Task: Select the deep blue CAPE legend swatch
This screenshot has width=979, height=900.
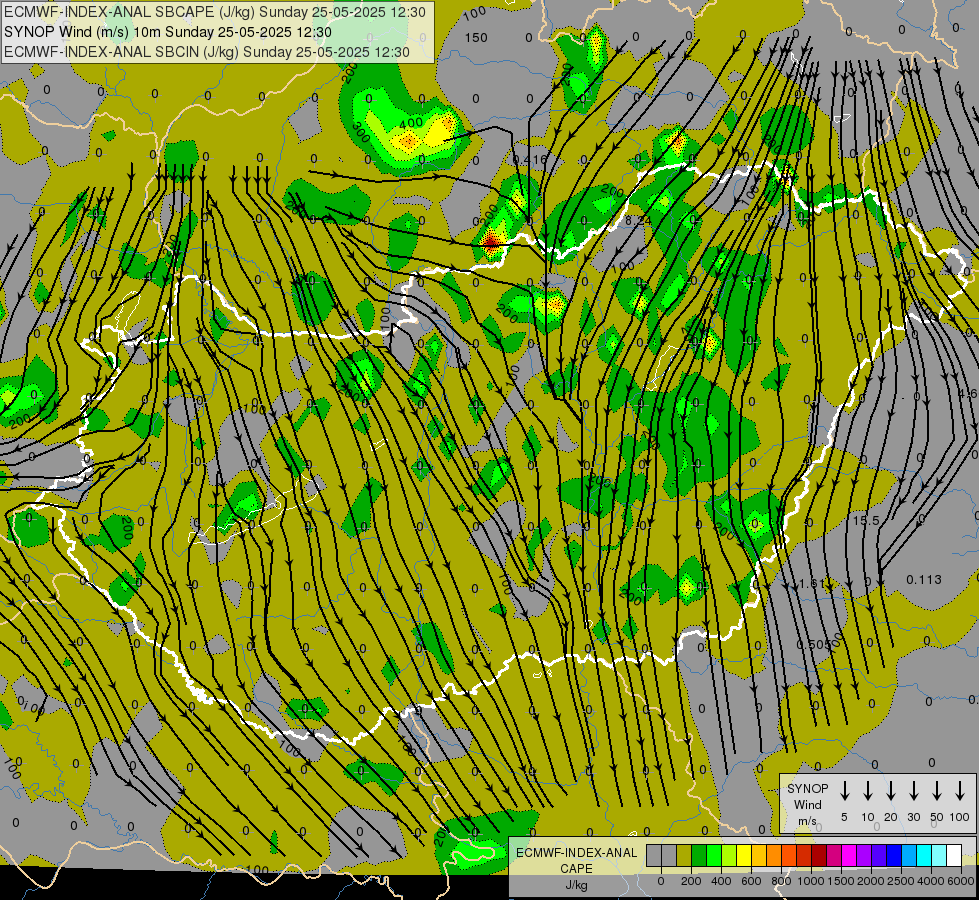Action: pos(893,855)
